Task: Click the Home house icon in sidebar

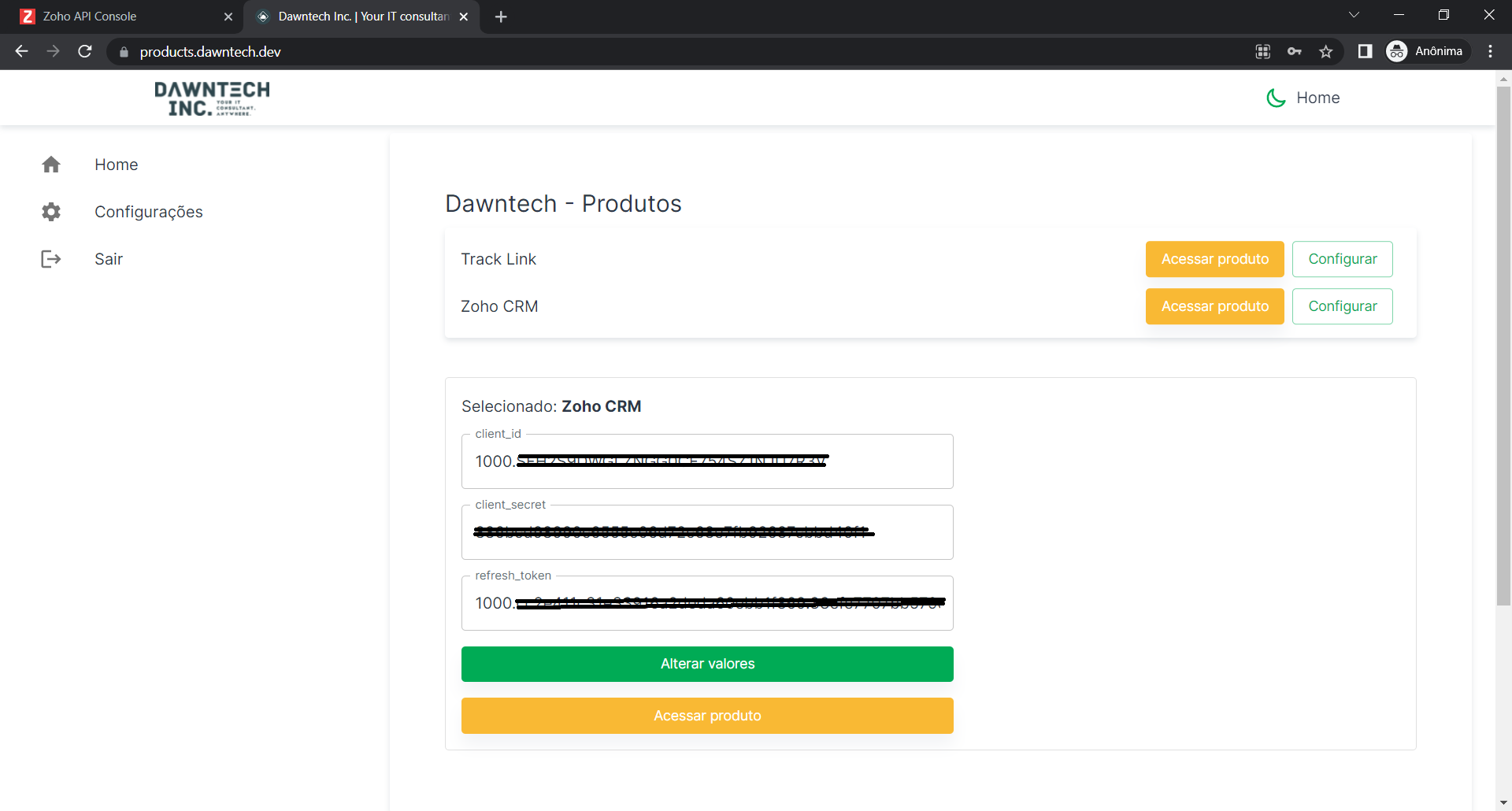Action: tap(51, 165)
